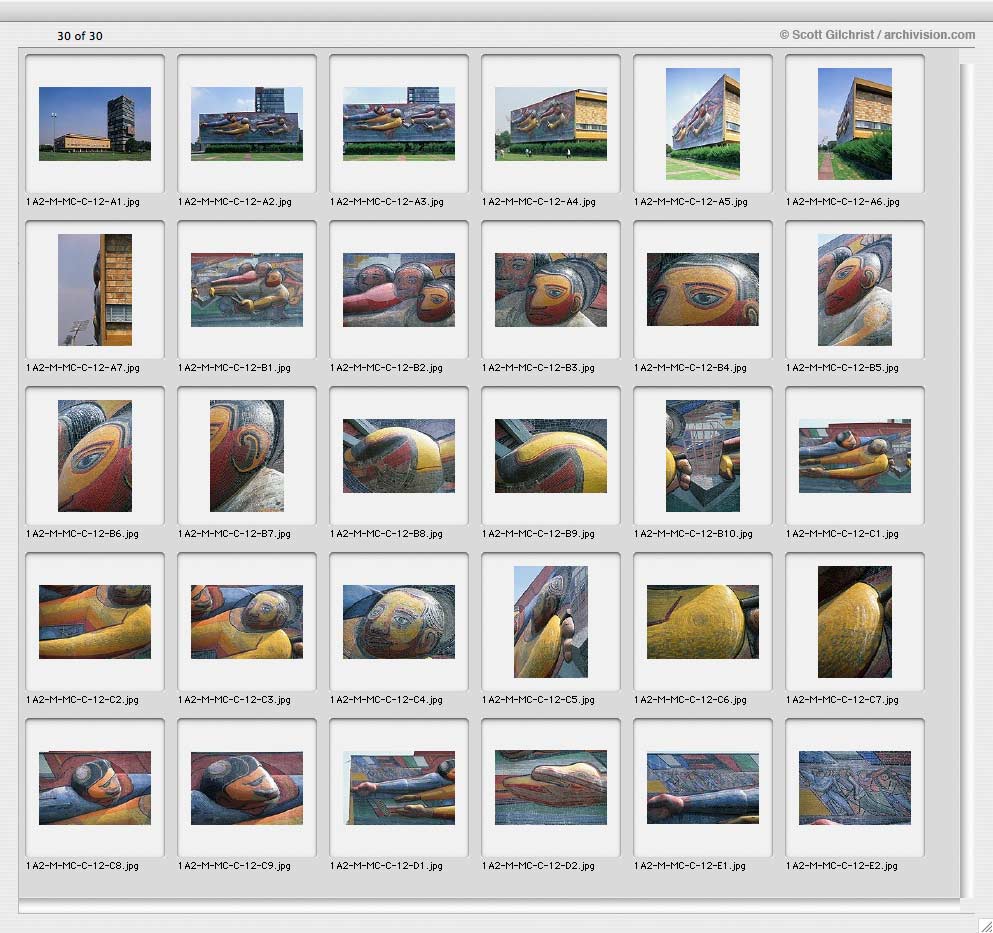Viewport: 993px width, 933px height.
Task: Open thumbnail 1A2-M-MC-C-12-A2.jpg
Action: (x=247, y=124)
